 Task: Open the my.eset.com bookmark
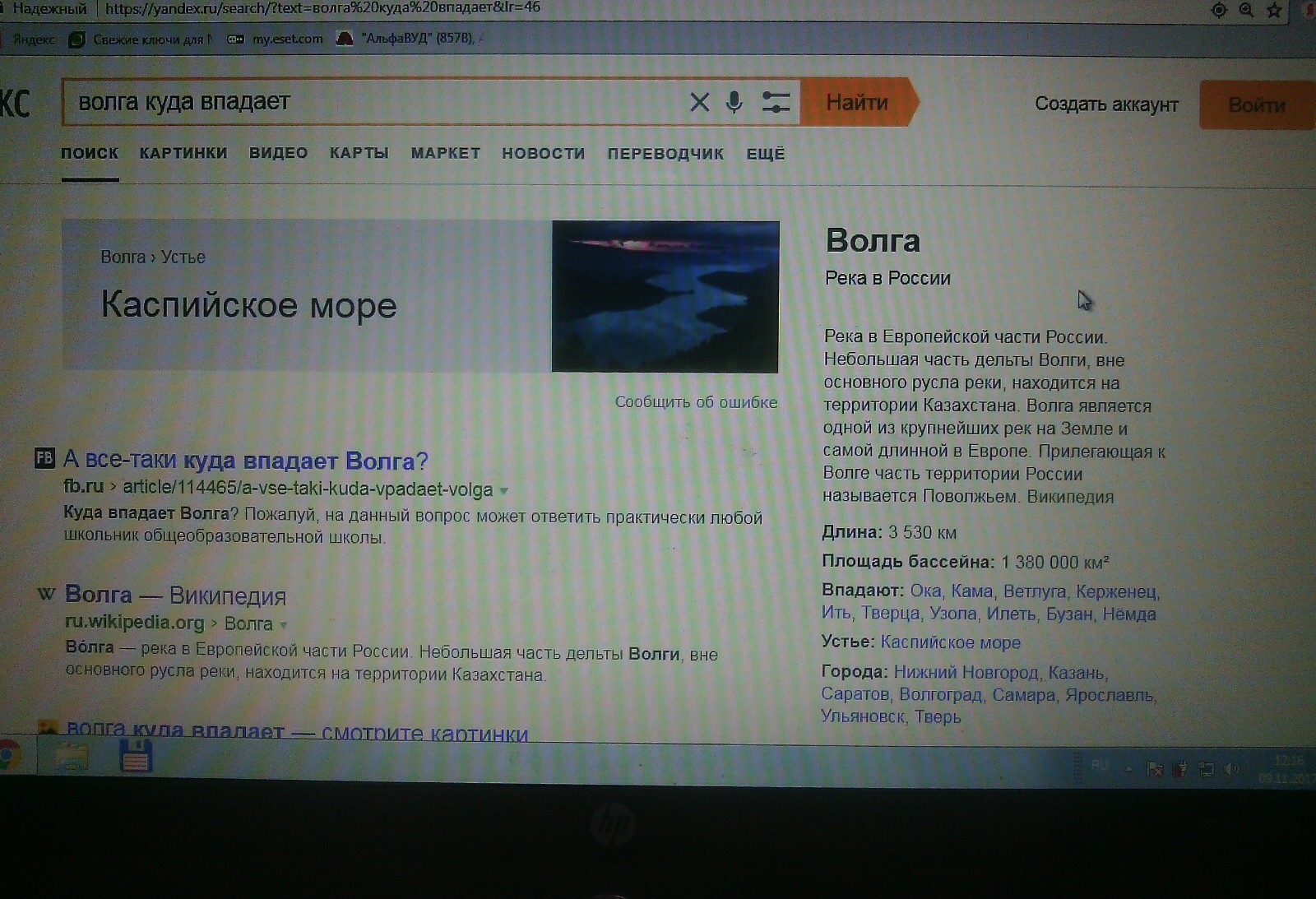coord(275,39)
